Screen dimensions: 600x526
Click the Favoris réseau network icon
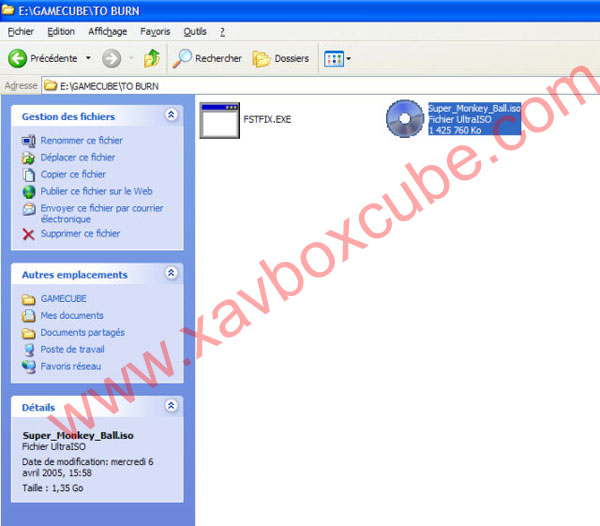tap(29, 367)
